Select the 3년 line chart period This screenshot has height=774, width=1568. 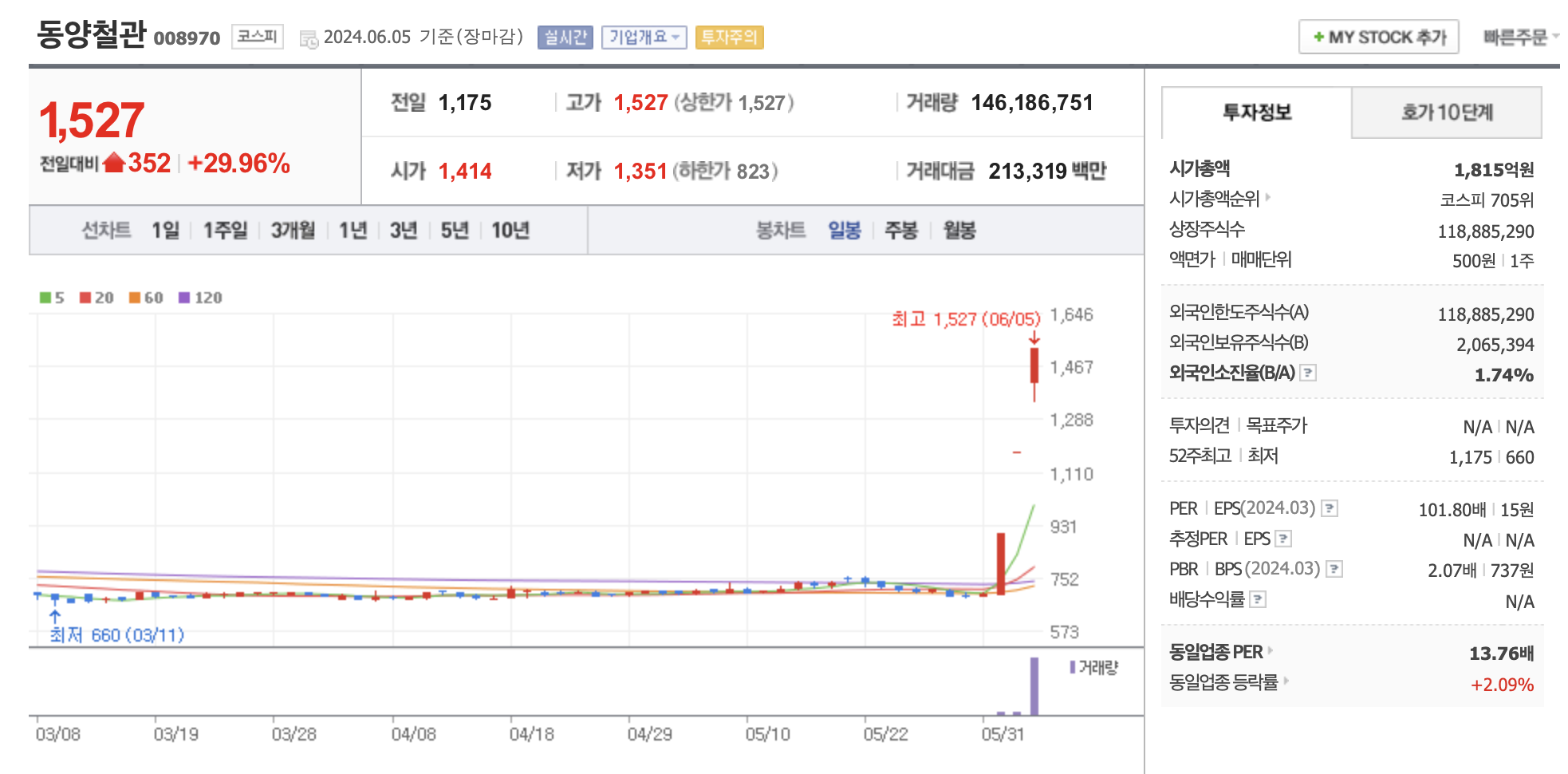[404, 231]
